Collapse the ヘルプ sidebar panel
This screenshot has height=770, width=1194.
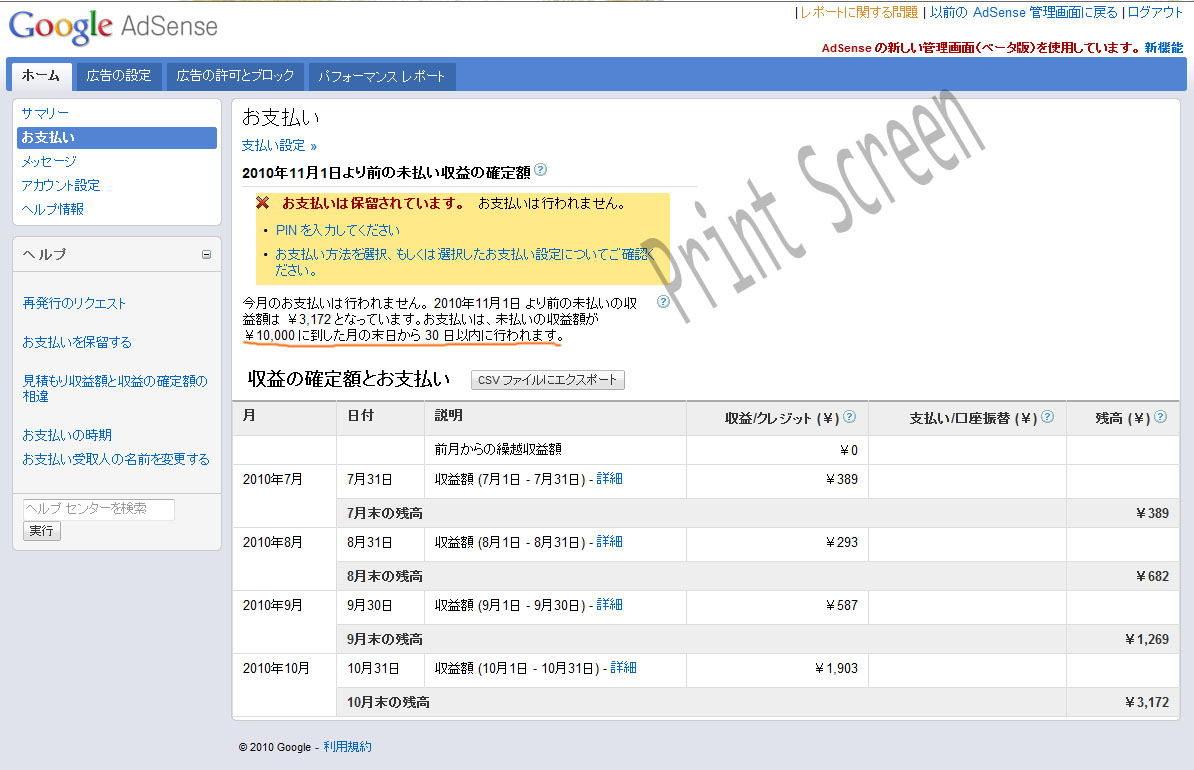206,254
